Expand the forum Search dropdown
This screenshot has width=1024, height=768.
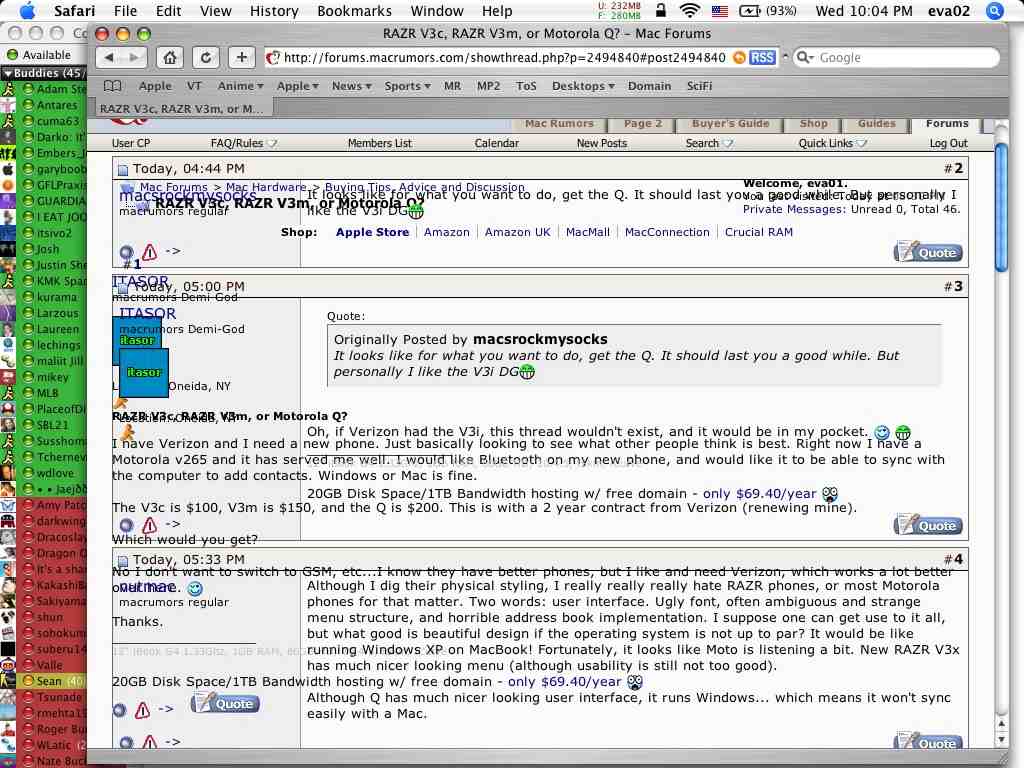[709, 143]
